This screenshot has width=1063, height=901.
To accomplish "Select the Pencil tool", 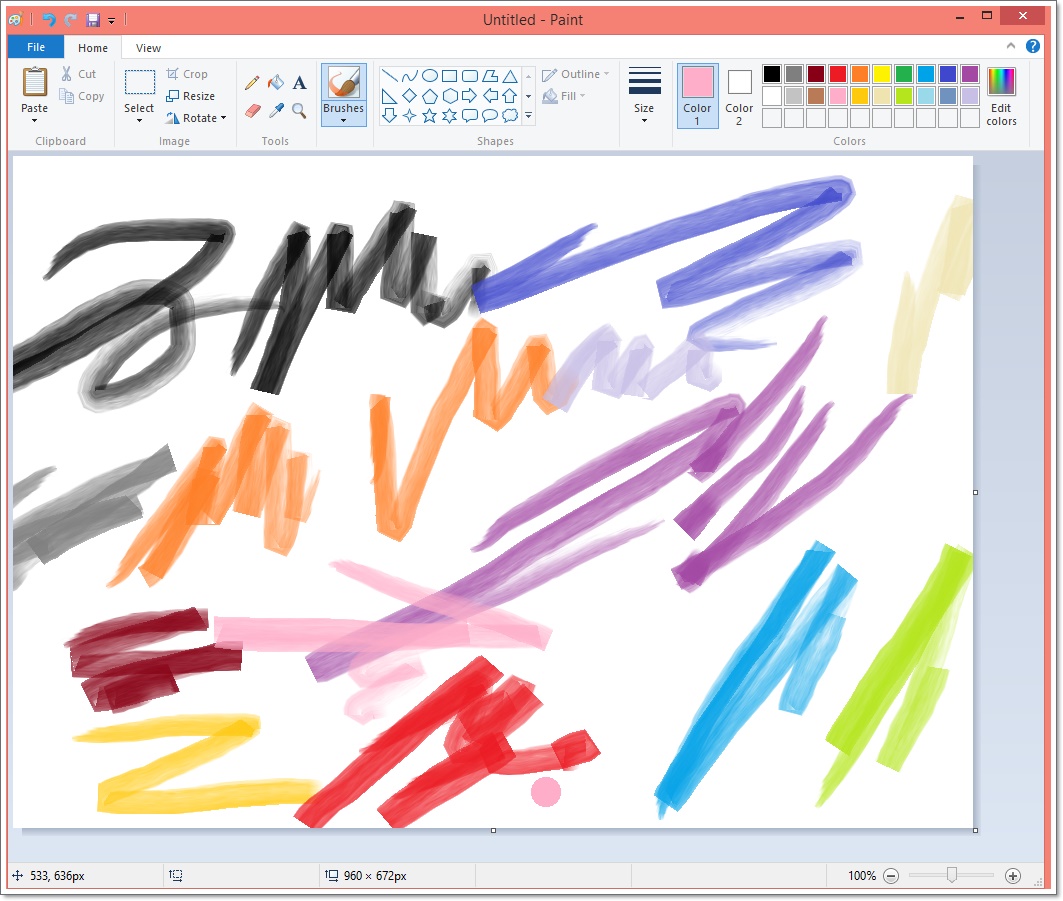I will click(x=252, y=82).
